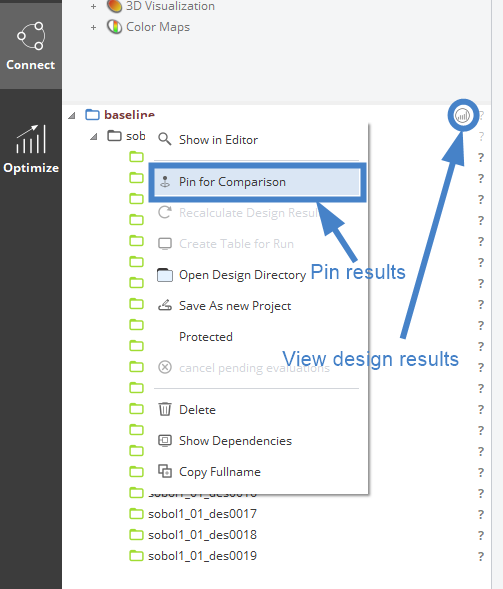Click the 3D Visualization sphere icon
Viewport: 503px width, 589px height.
[114, 6]
